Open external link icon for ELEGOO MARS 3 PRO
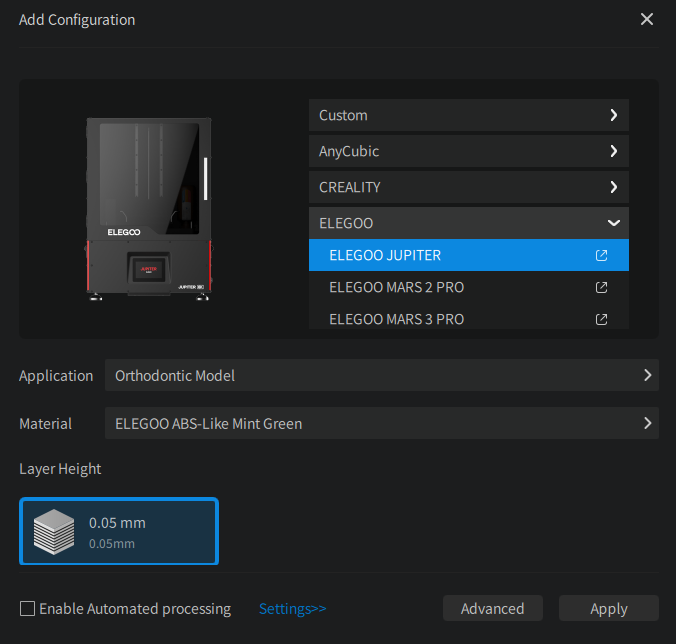The image size is (676, 644). 601,319
